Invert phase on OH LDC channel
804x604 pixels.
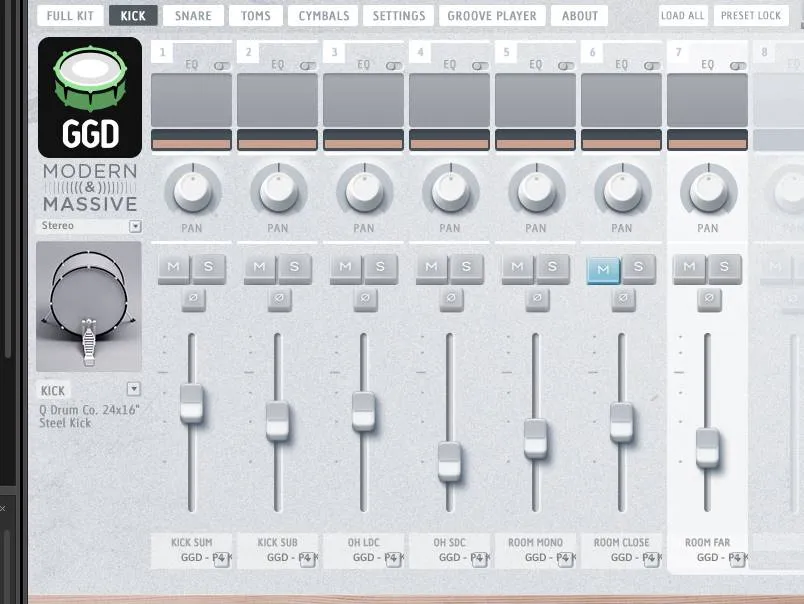[x=366, y=299]
